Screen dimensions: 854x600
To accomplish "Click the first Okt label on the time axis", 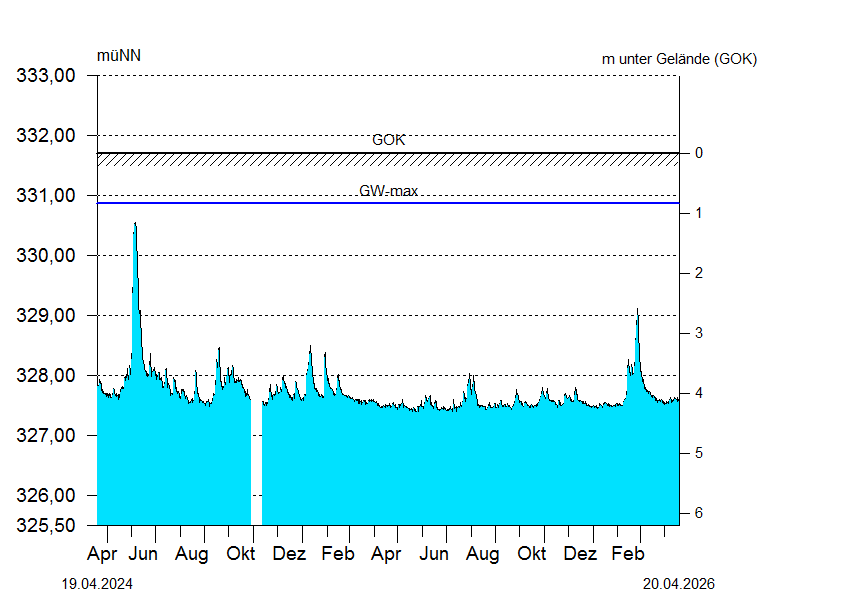I will pos(241,553).
